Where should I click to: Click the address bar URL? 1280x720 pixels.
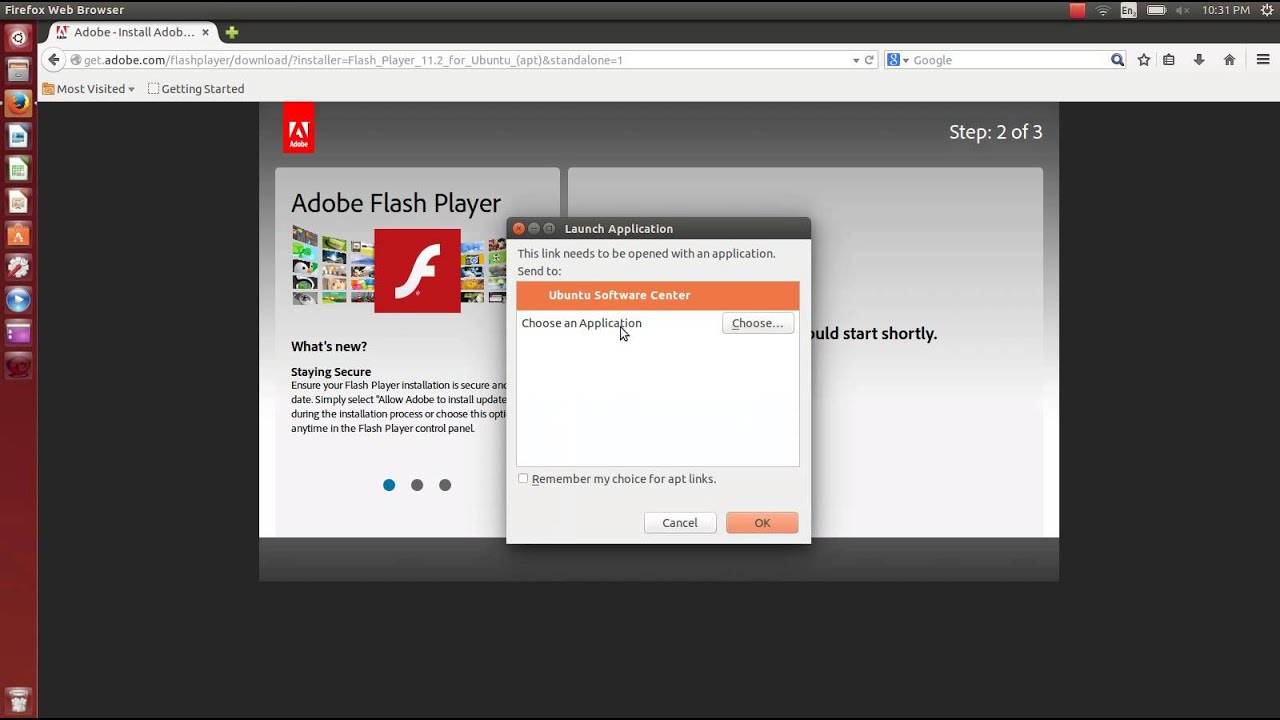[353, 60]
